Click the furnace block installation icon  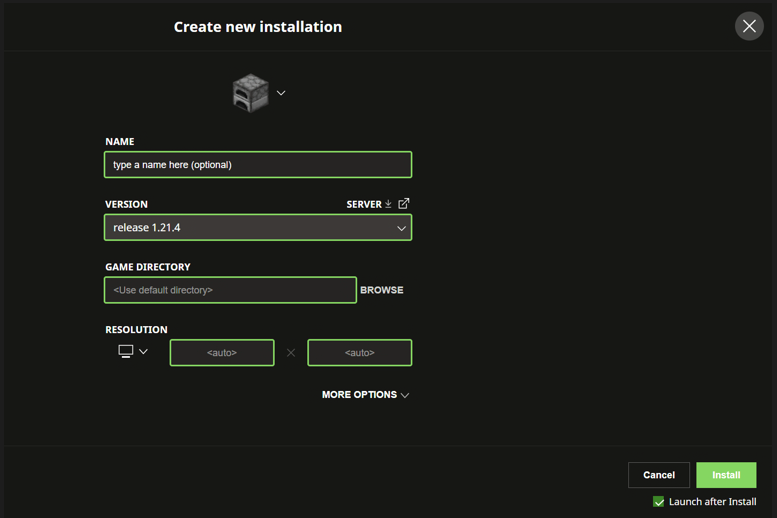(x=250, y=93)
